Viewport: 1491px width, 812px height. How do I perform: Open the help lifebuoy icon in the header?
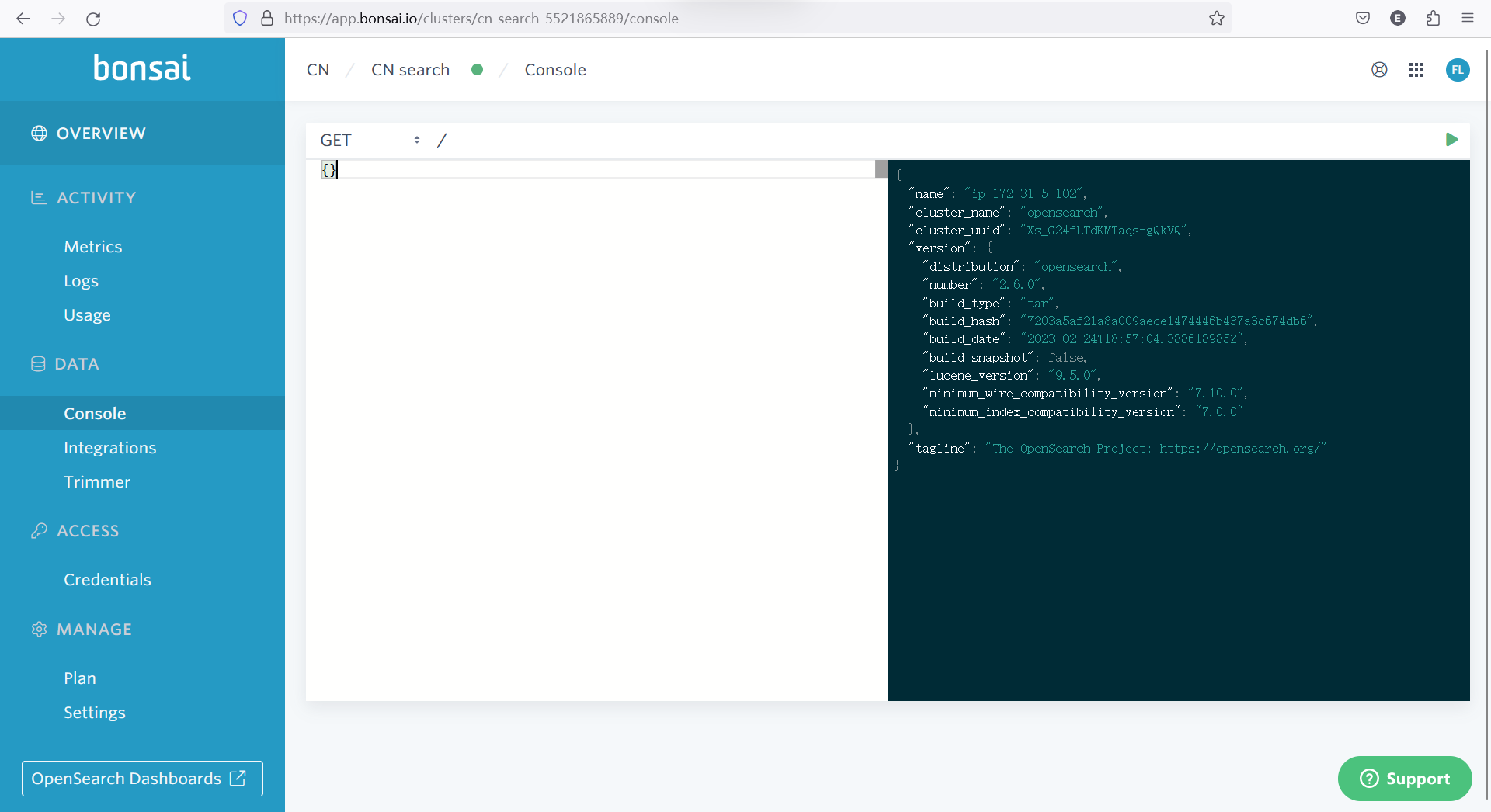pos(1379,70)
